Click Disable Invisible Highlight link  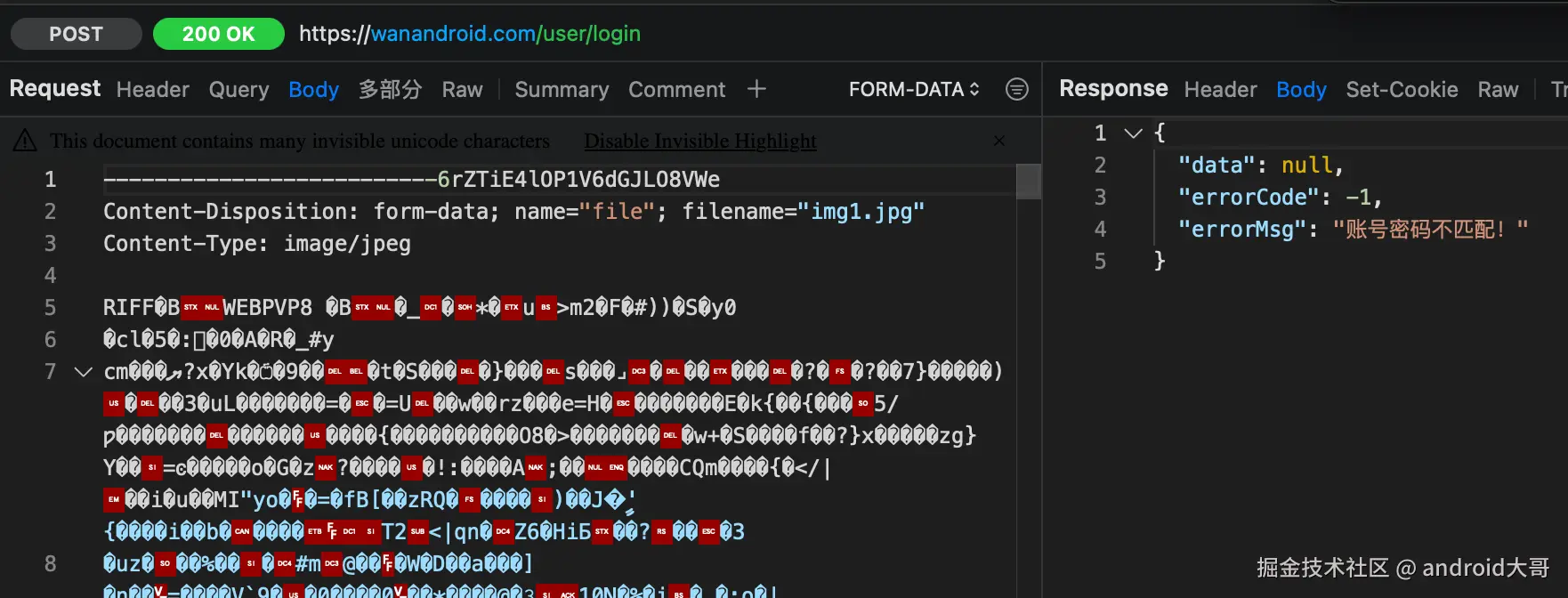pos(700,141)
